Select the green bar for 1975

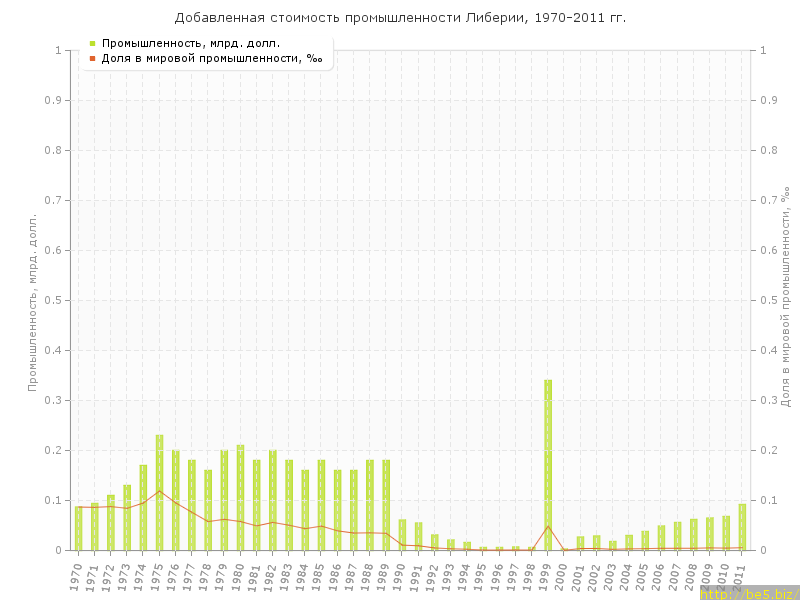point(159,492)
